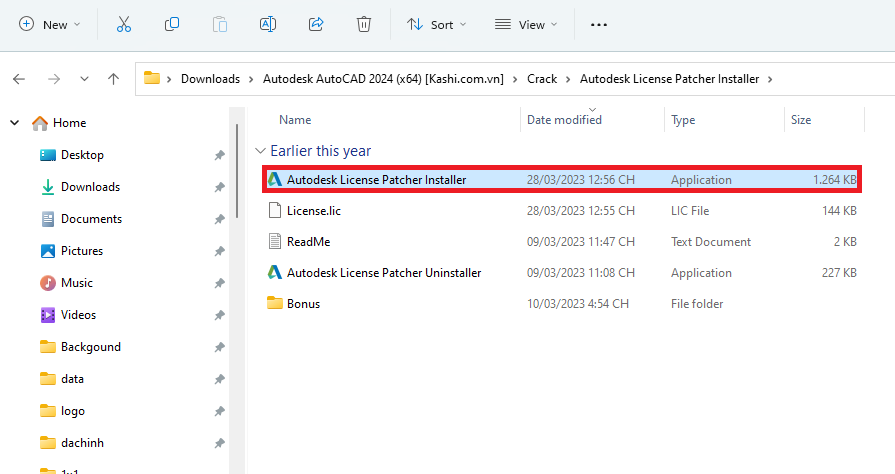Open Videos in the sidebar
The width and height of the screenshot is (895, 474).
(78, 315)
